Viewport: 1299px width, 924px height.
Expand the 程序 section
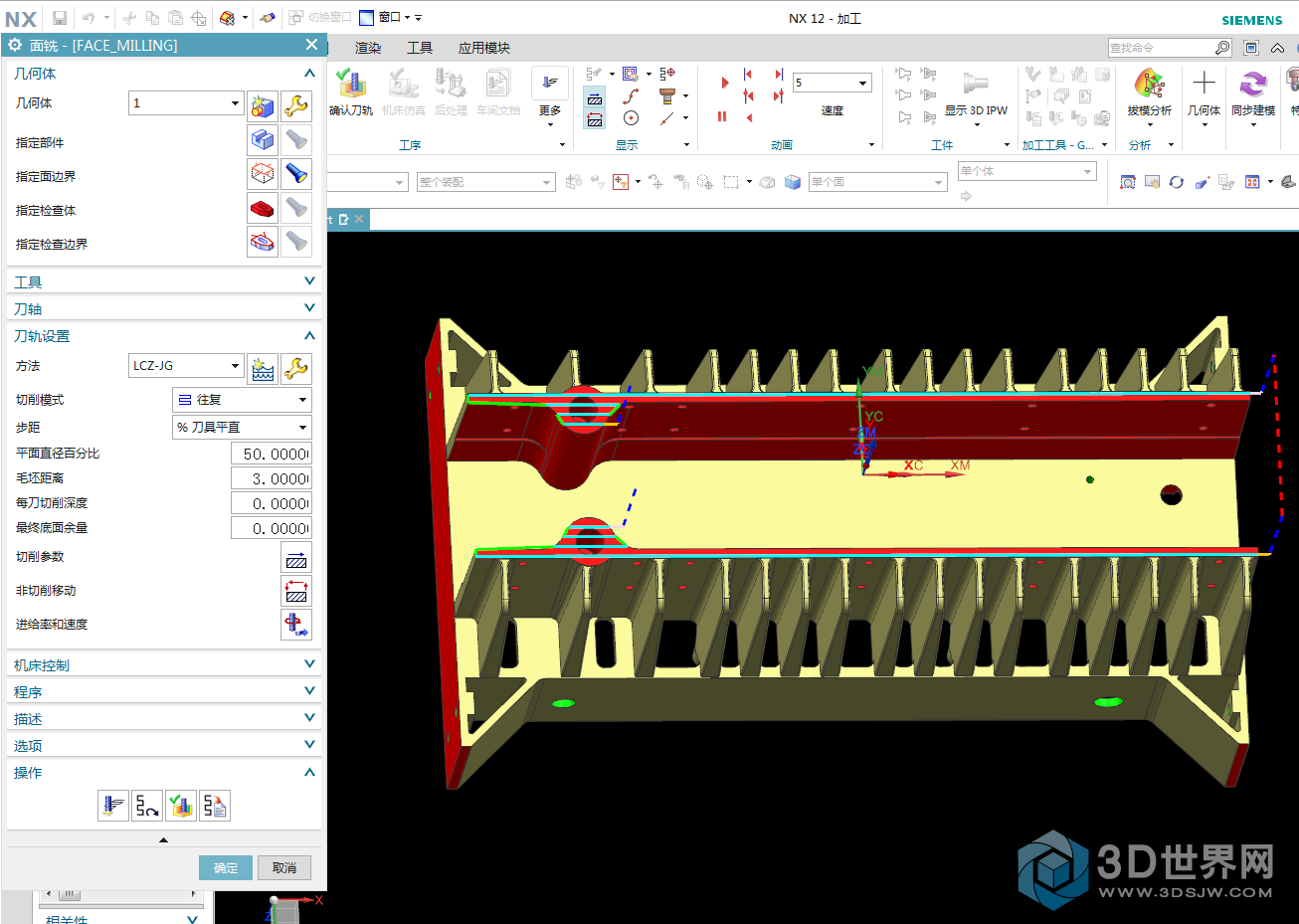coord(163,692)
